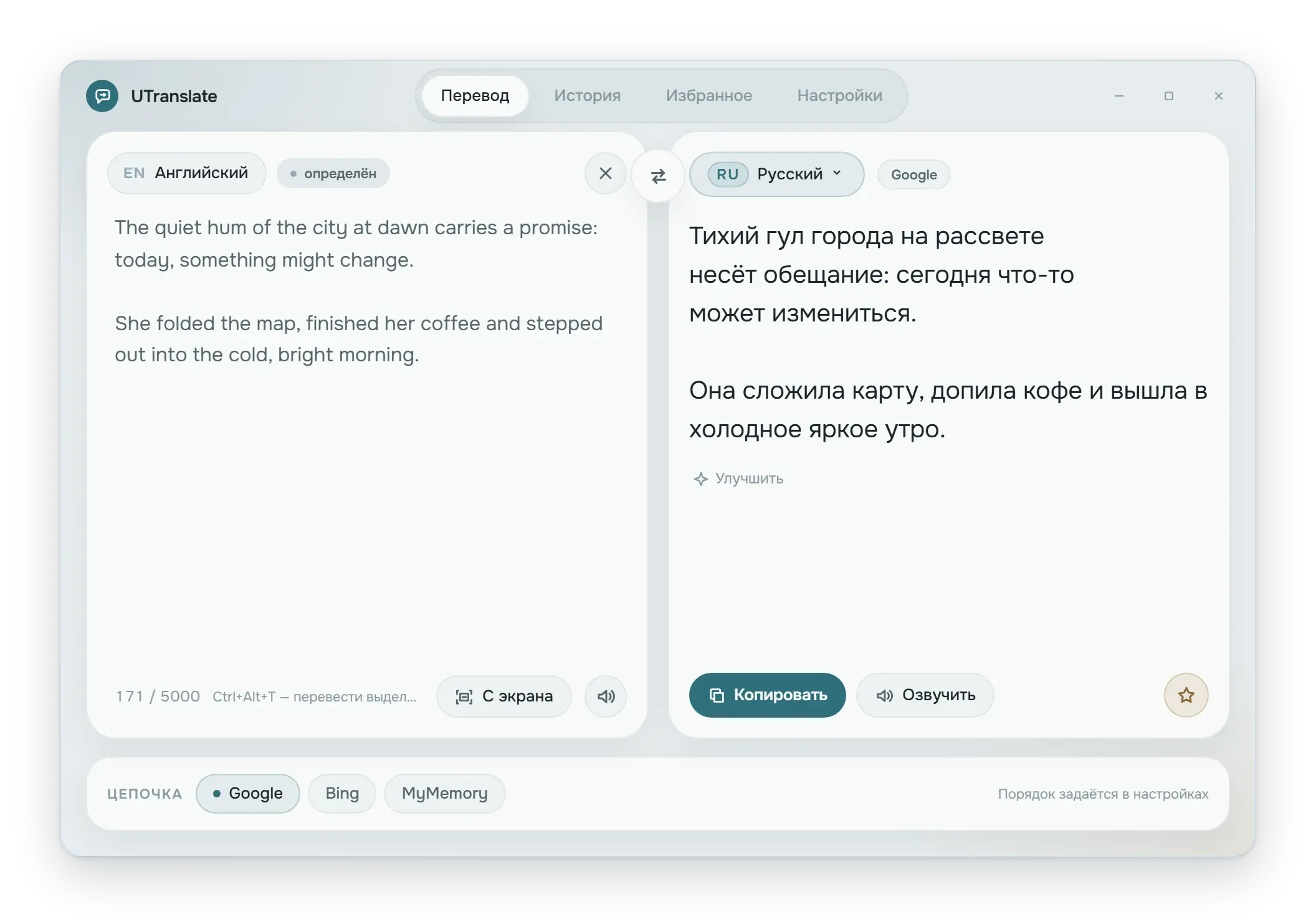Click Улучшить to improve translation

click(738, 478)
